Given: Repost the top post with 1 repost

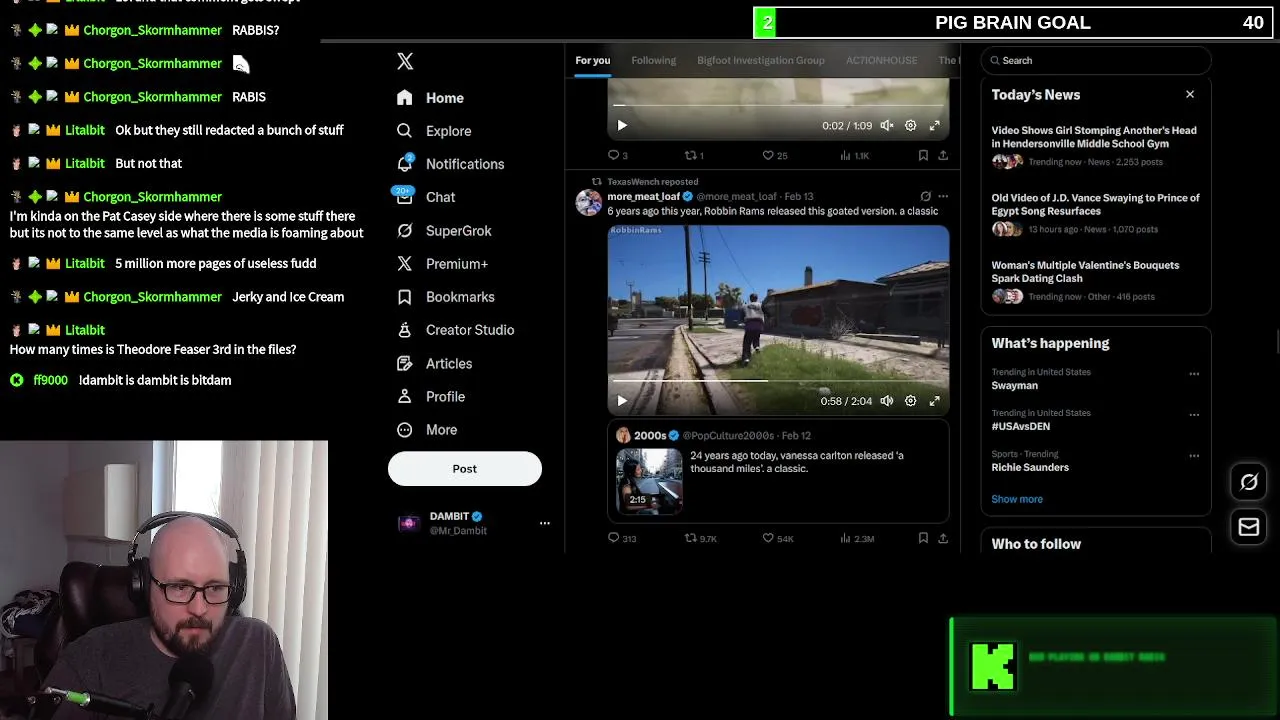Looking at the screenshot, I should (x=694, y=156).
